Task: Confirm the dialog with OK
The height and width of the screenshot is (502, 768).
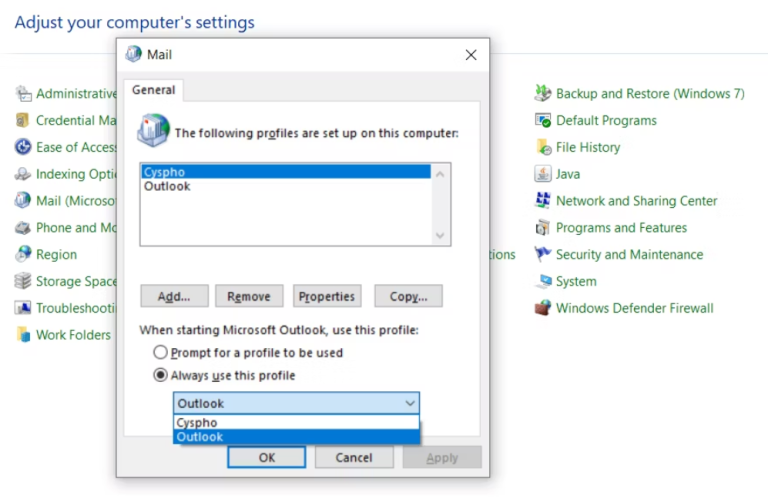Action: (266, 458)
